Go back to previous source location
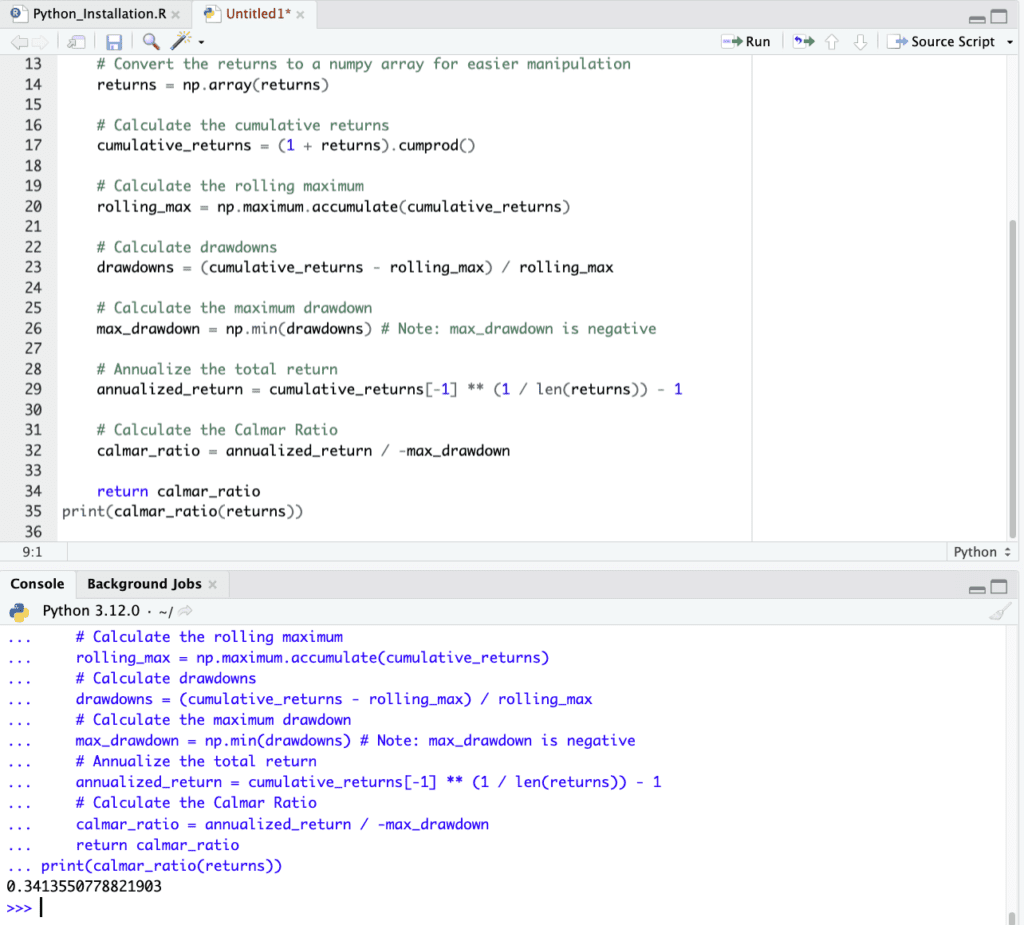1024x925 pixels. click(20, 42)
